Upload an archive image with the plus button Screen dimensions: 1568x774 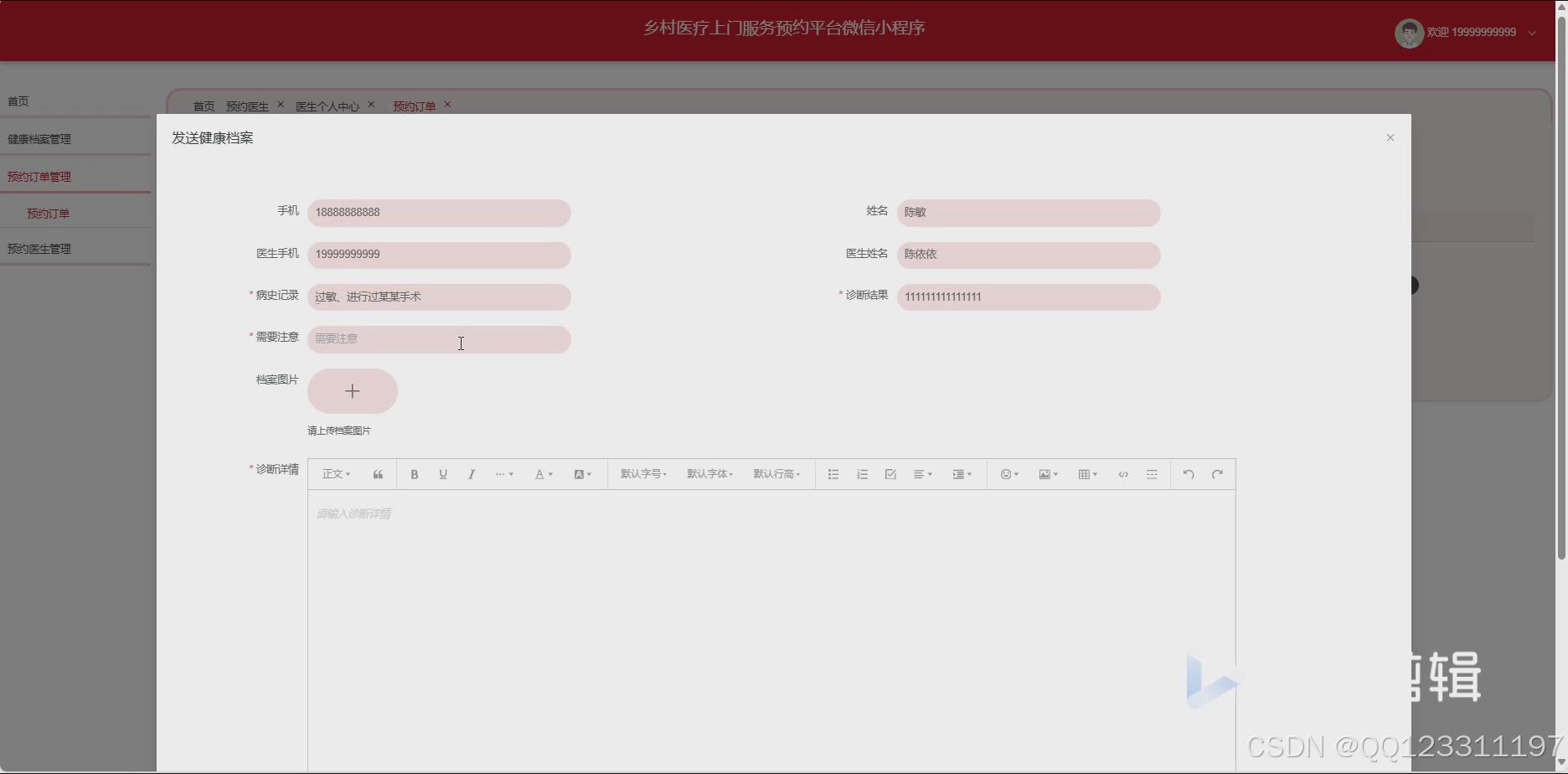pyautogui.click(x=353, y=391)
